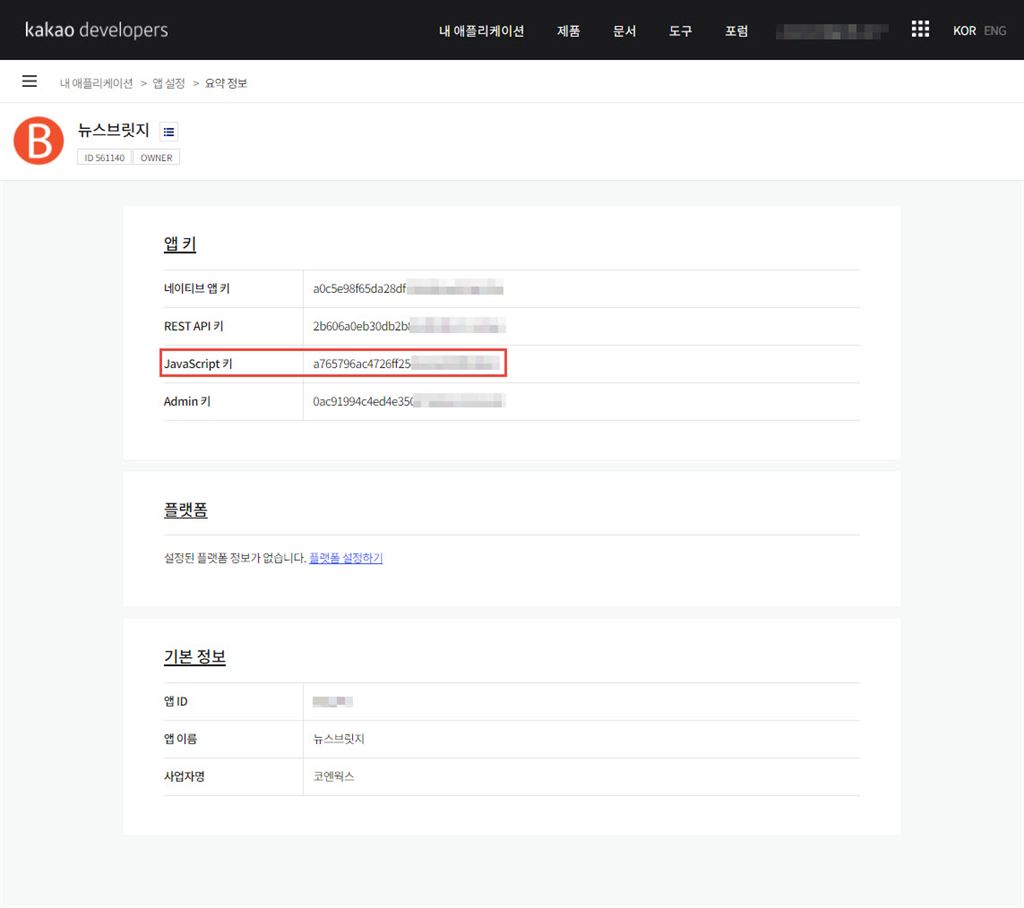Viewport: 1024px width, 908px height.
Task: Open 내 애플리케이션 in top navigation
Action: [481, 31]
